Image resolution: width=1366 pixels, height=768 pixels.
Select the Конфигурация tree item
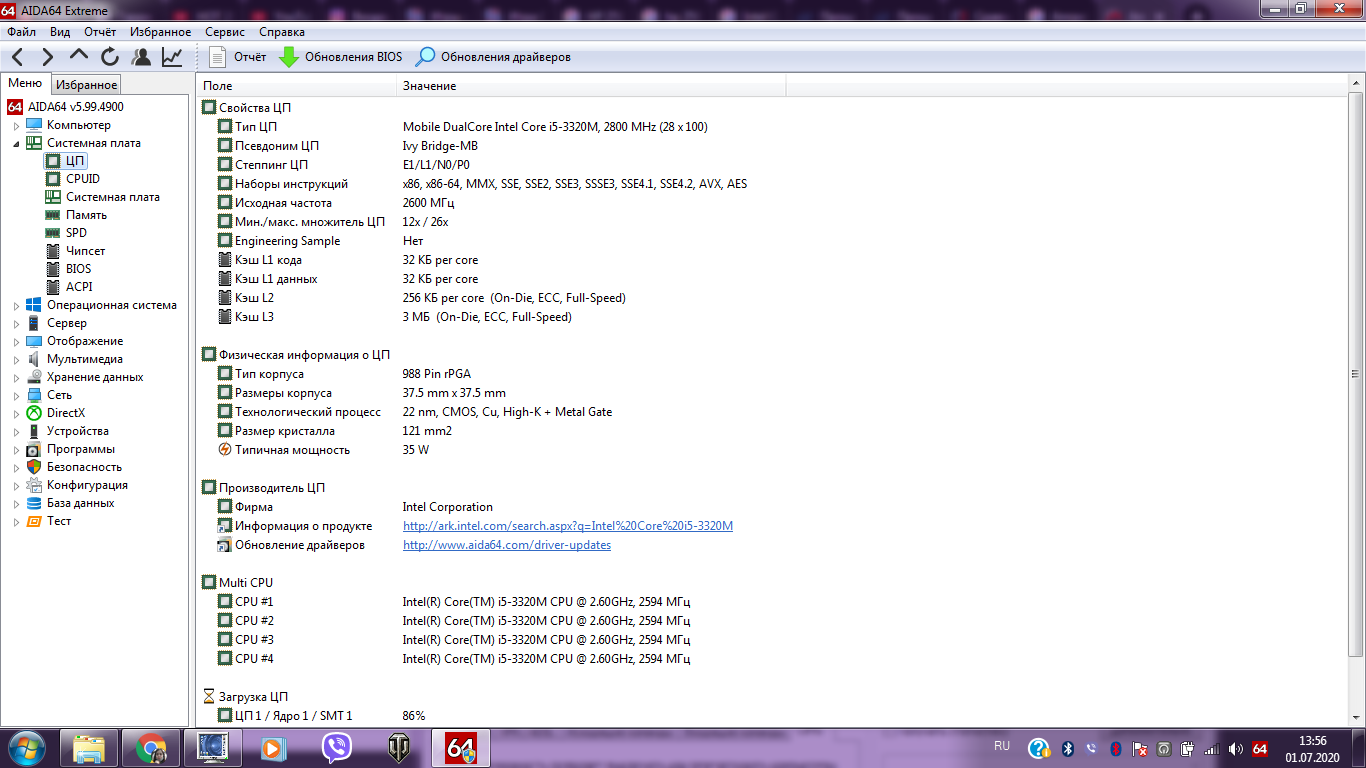88,485
